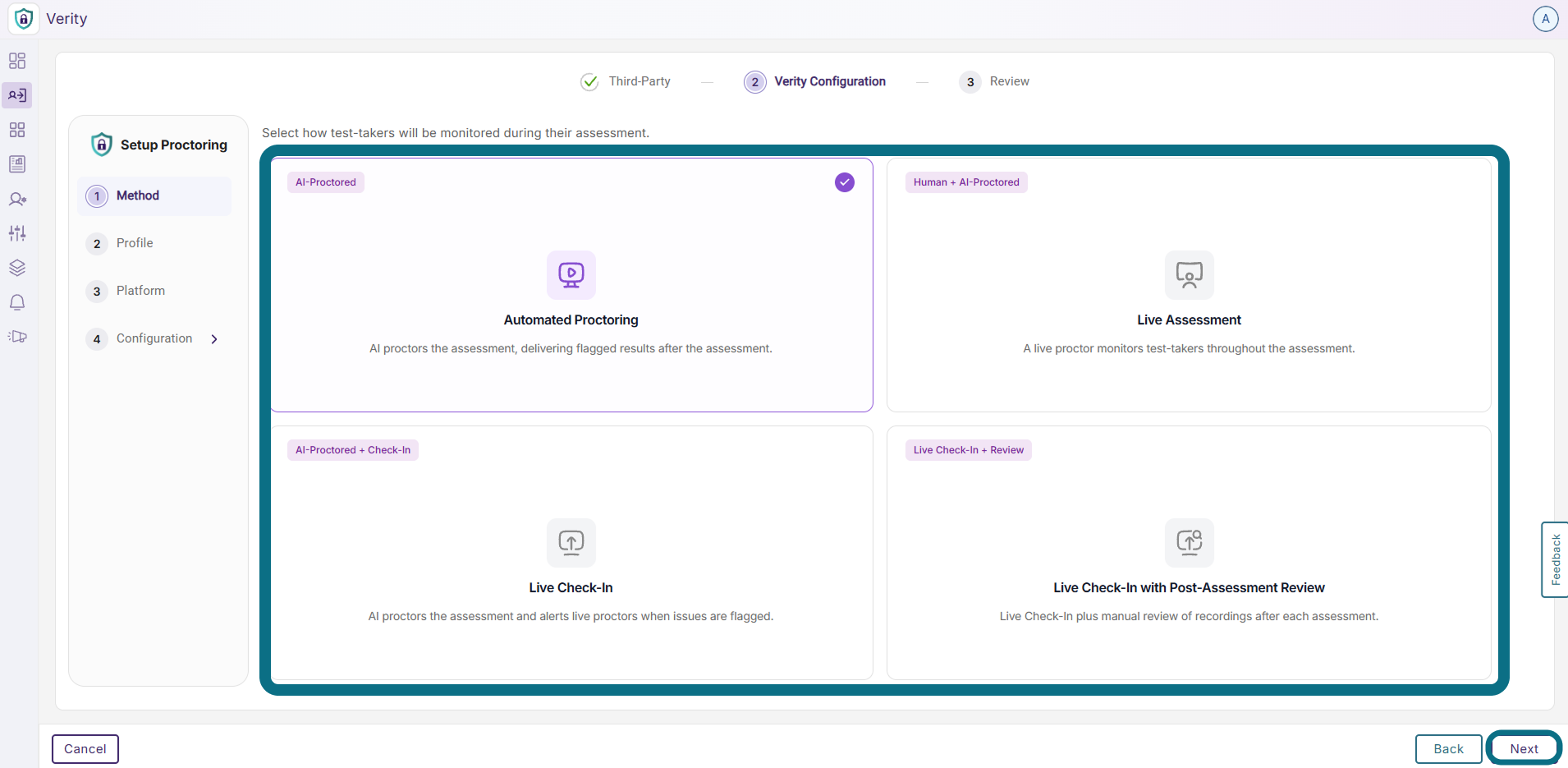
Task: Choose Live Check-In with Post-Assessment Review card
Action: [1189, 553]
